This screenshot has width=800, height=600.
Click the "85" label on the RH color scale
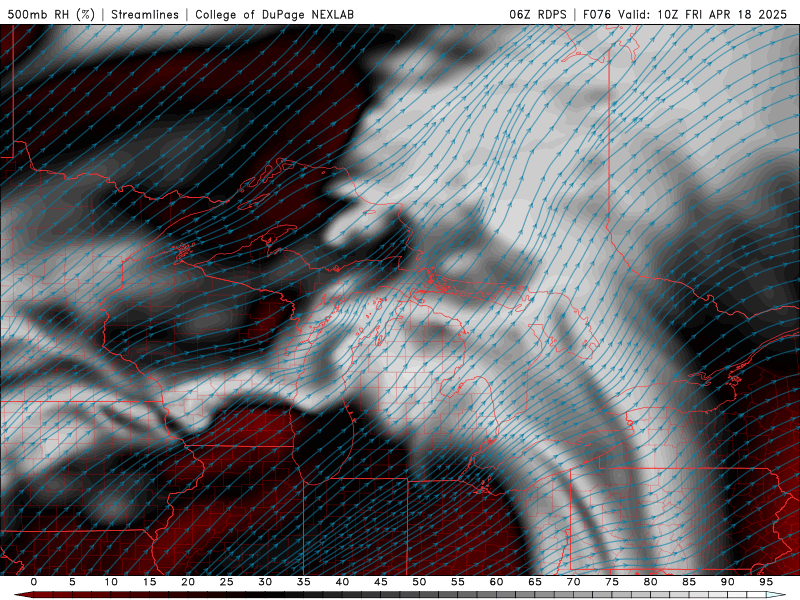click(x=689, y=582)
